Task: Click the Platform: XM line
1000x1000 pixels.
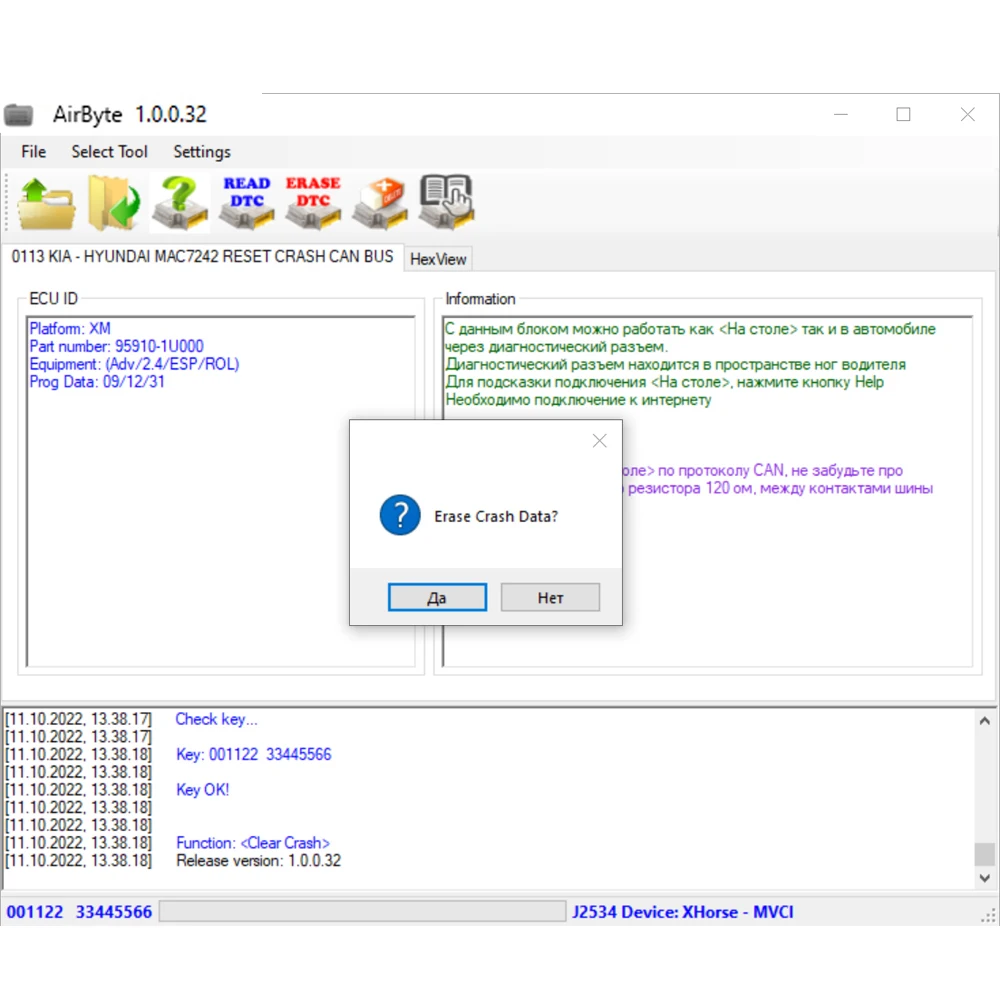Action: click(x=70, y=328)
